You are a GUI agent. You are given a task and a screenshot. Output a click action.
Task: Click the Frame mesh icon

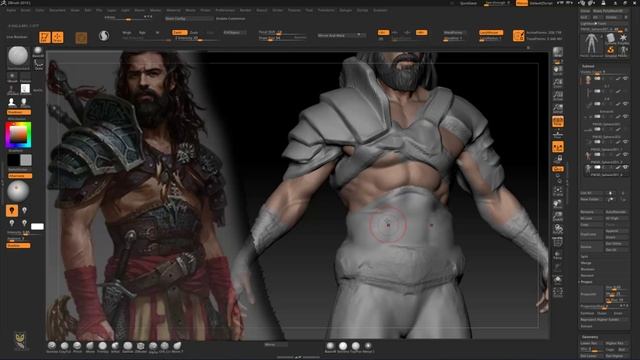click(558, 191)
